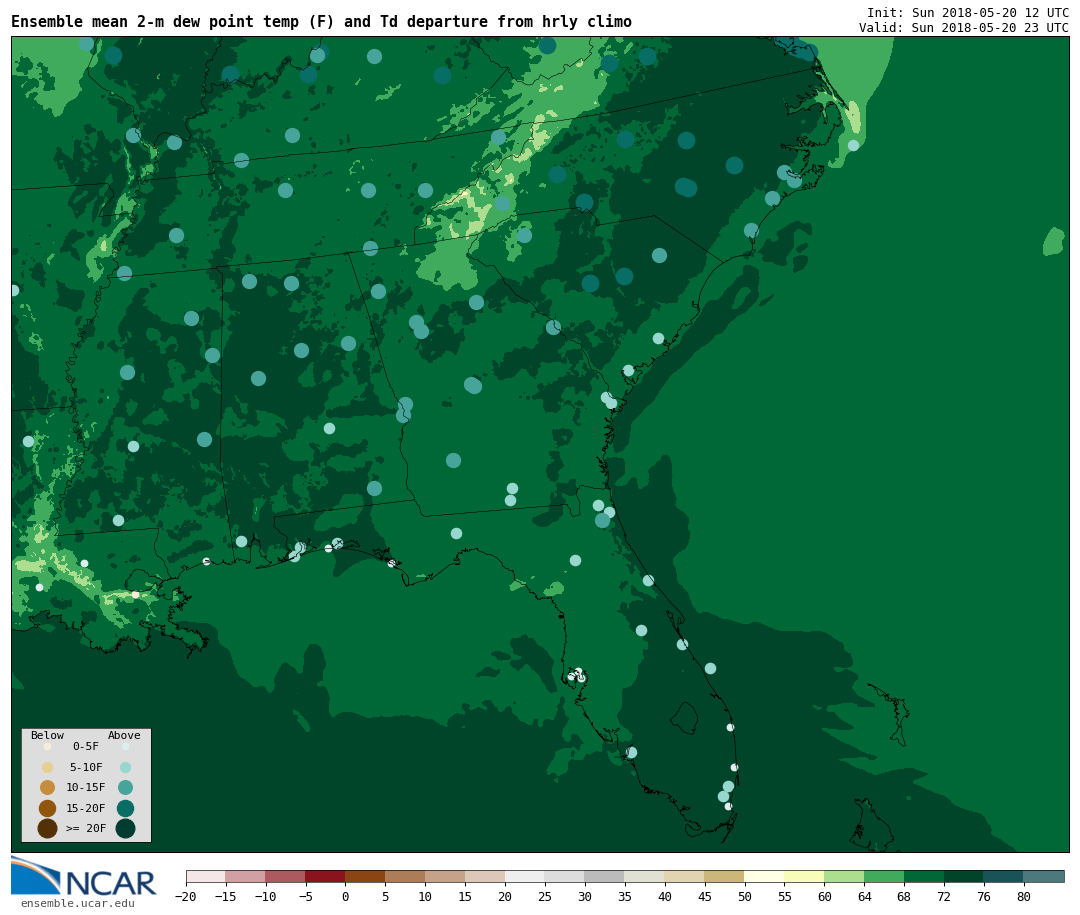Click the '>= 20F' legend label

coord(86,828)
